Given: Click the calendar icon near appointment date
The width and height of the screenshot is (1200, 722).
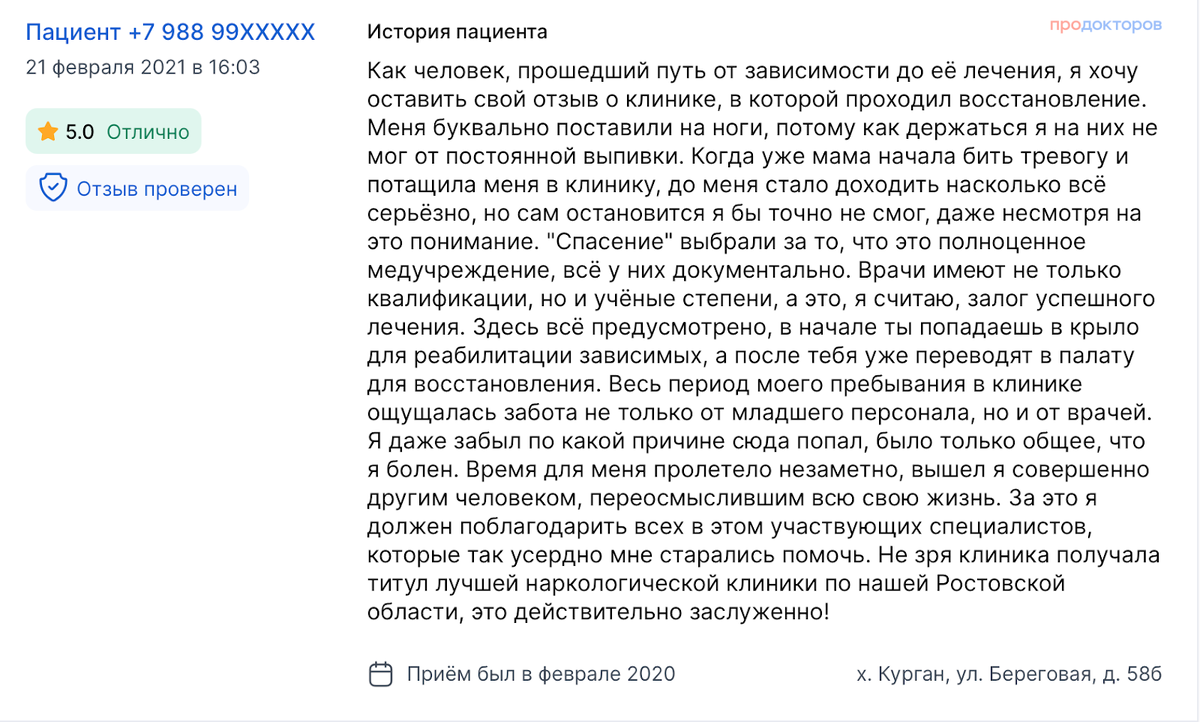Looking at the screenshot, I should [380, 674].
